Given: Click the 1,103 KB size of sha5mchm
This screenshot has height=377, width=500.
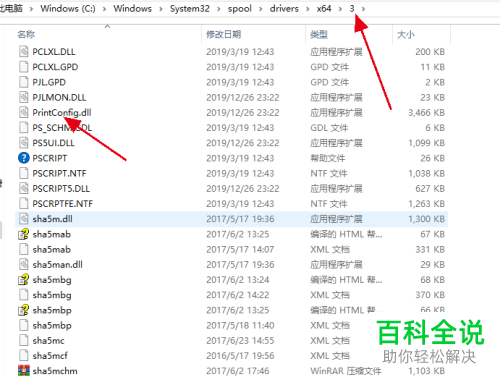Looking at the screenshot, I should (426, 371).
